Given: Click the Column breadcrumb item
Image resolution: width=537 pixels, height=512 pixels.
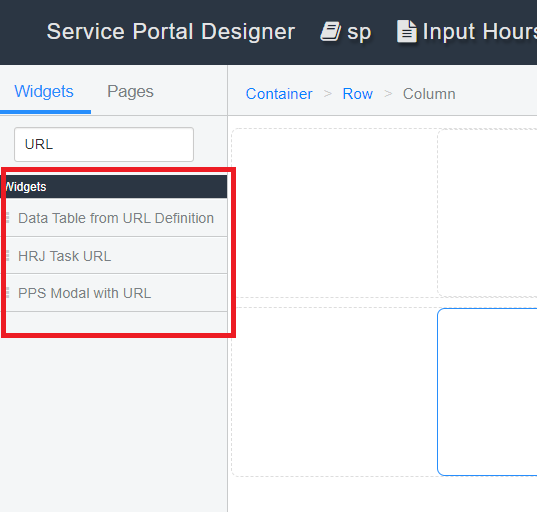Looking at the screenshot, I should (429, 94).
